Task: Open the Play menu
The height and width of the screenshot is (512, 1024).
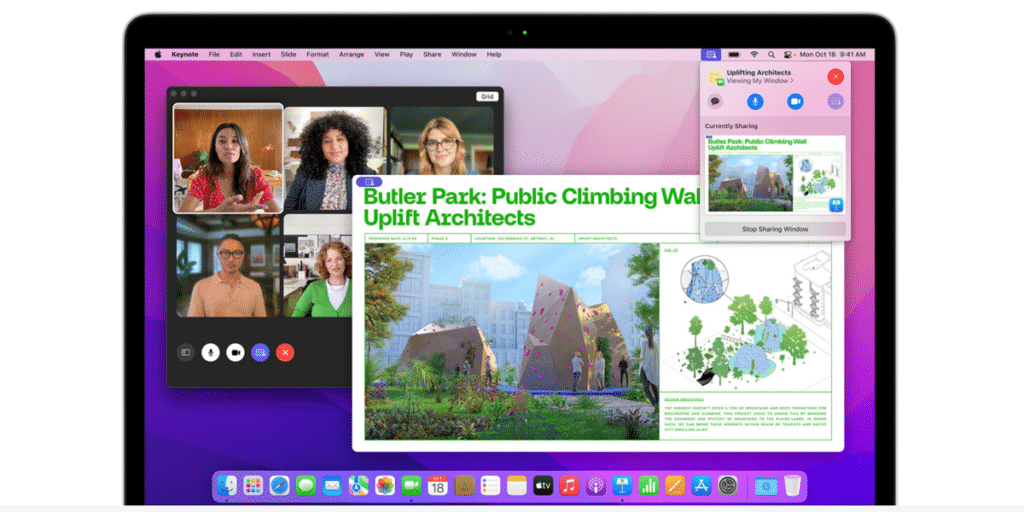Action: coord(406,55)
